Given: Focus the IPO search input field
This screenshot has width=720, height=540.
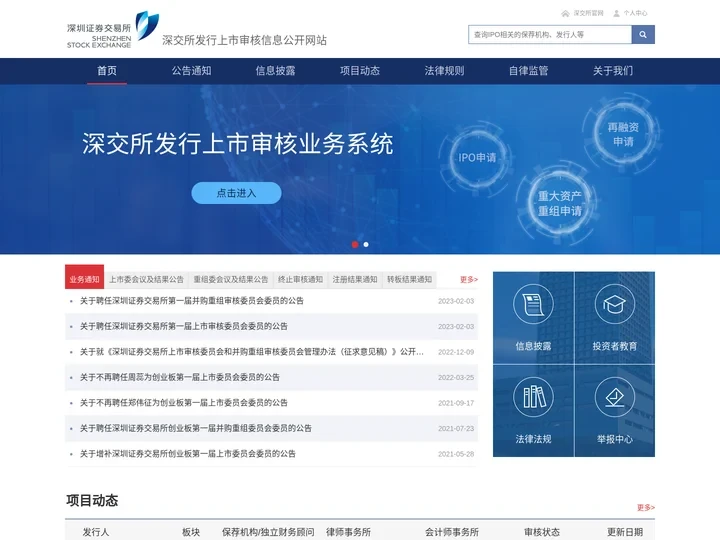Looking at the screenshot, I should pyautogui.click(x=550, y=34).
